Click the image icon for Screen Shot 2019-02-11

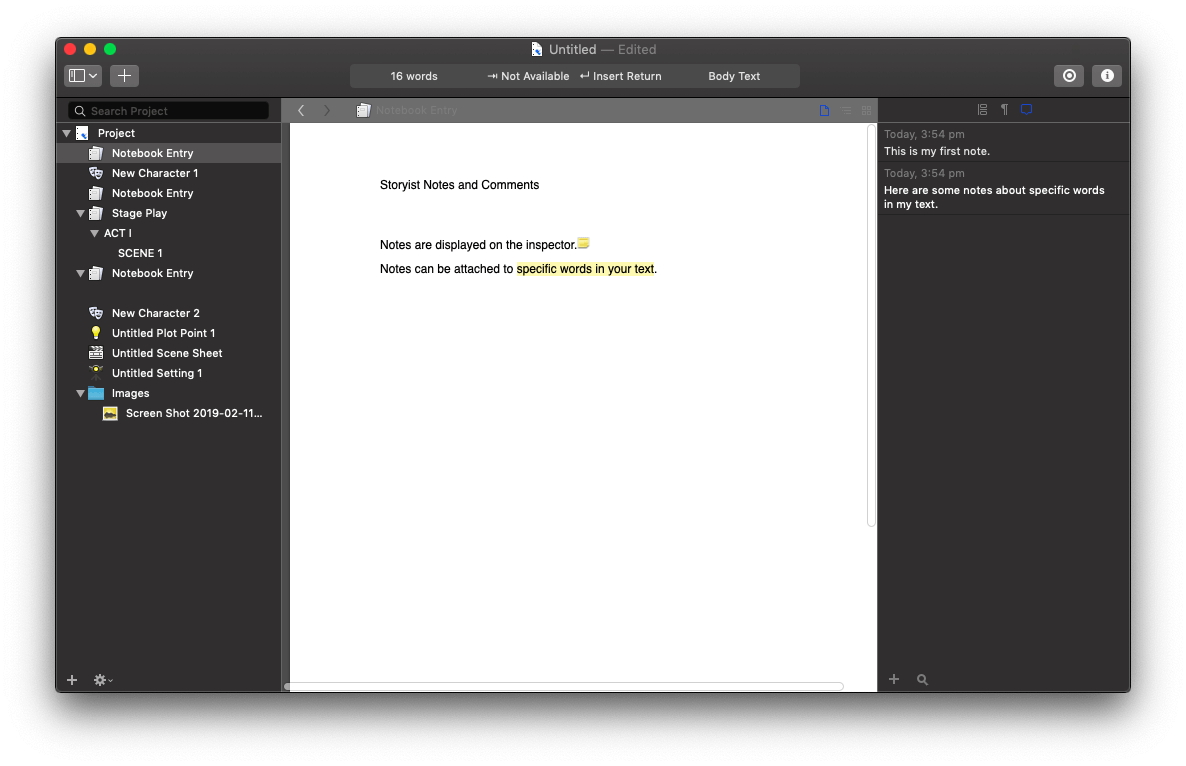(x=110, y=414)
